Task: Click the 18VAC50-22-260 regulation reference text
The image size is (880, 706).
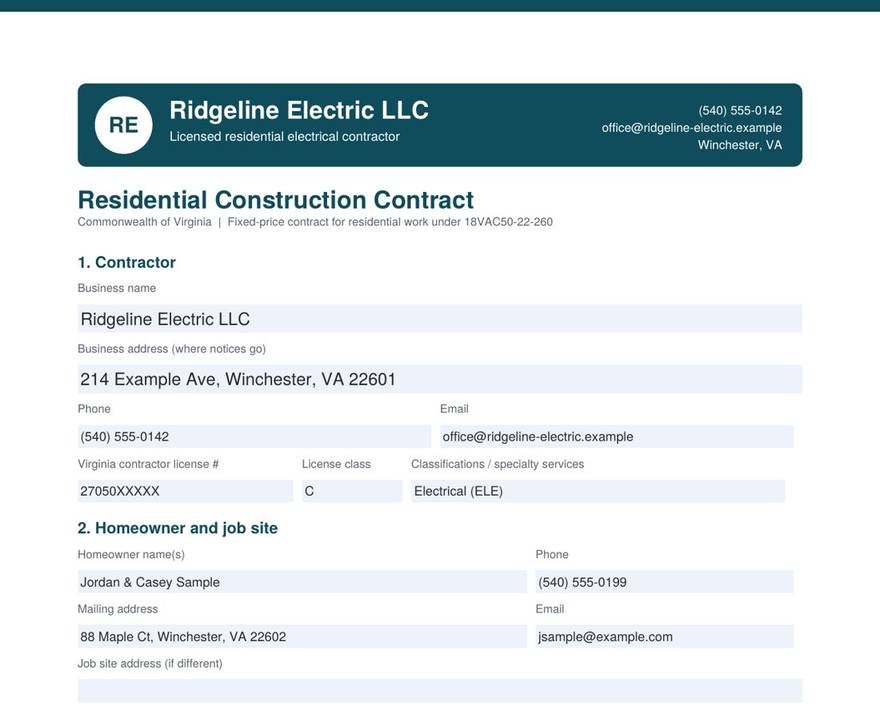Action: (508, 222)
